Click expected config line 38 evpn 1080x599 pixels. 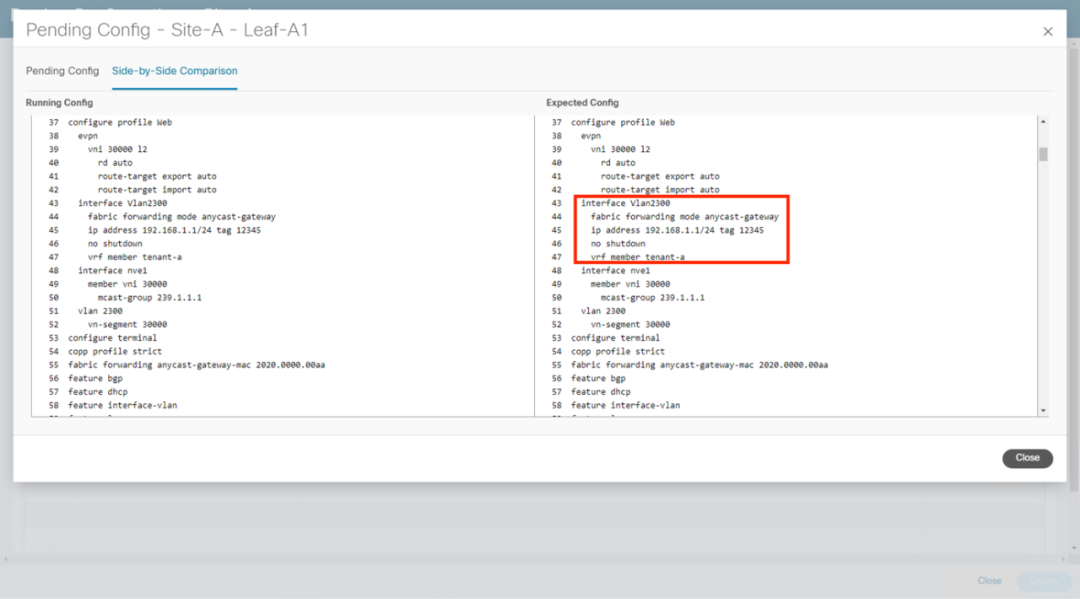590,136
